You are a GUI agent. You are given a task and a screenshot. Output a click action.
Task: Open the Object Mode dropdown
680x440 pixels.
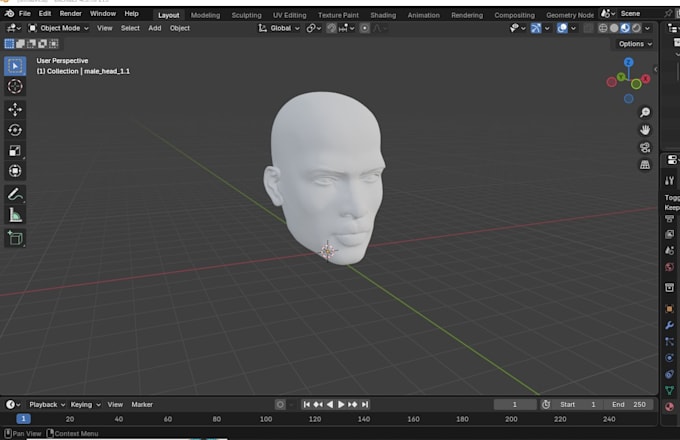(x=59, y=28)
